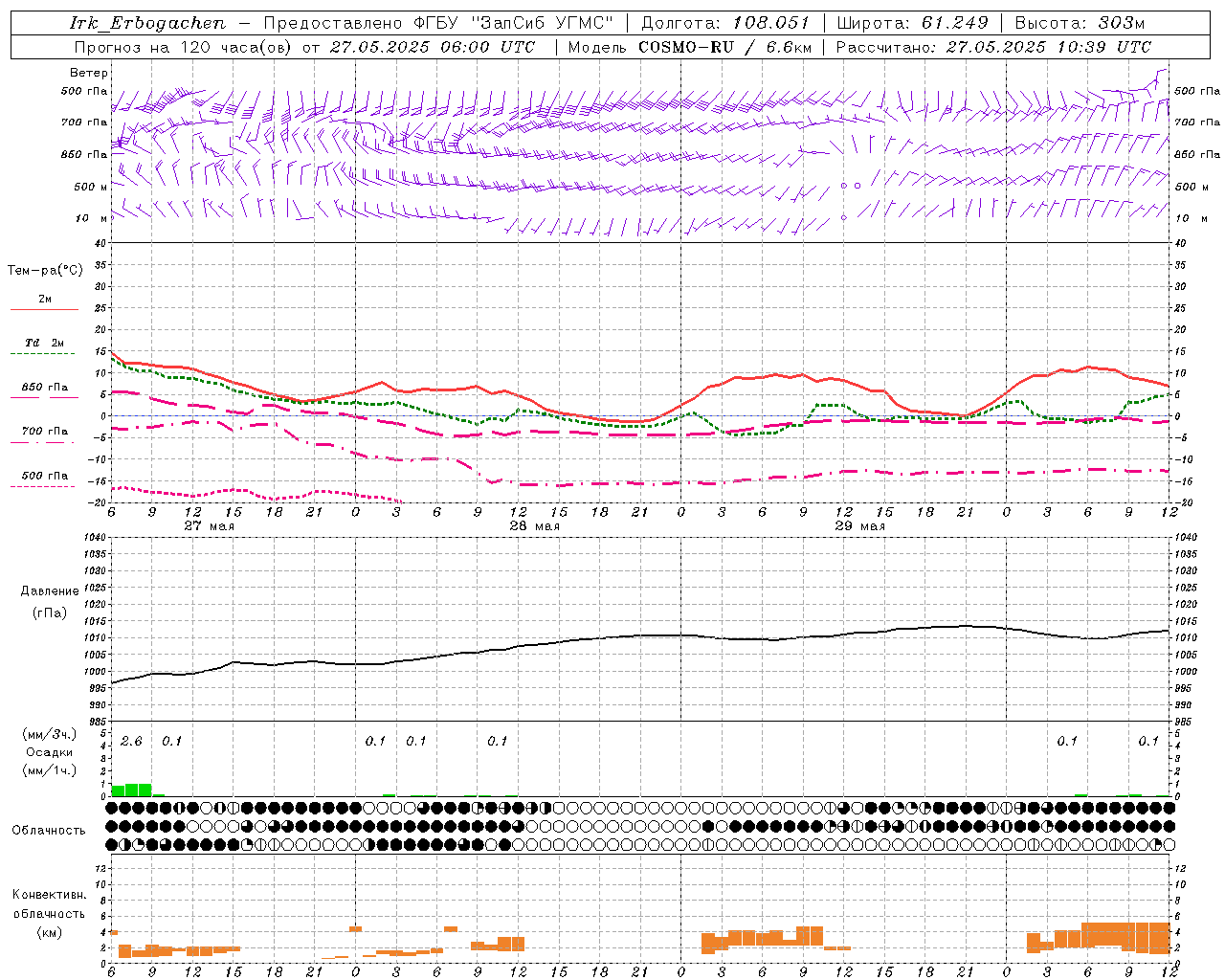The height and width of the screenshot is (980, 1225).
Task: Click the 2м temperature legend entry
Action: pos(45,300)
